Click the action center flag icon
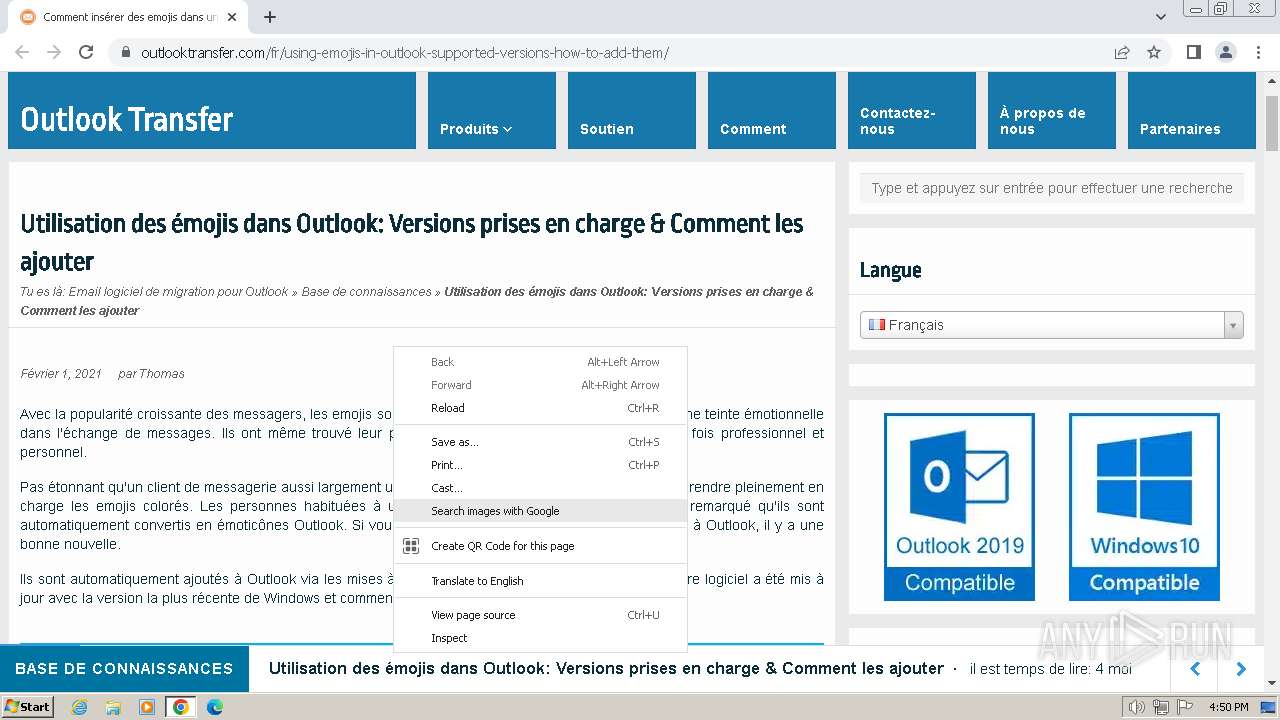Screen dimensions: 1280x720 point(1184,707)
